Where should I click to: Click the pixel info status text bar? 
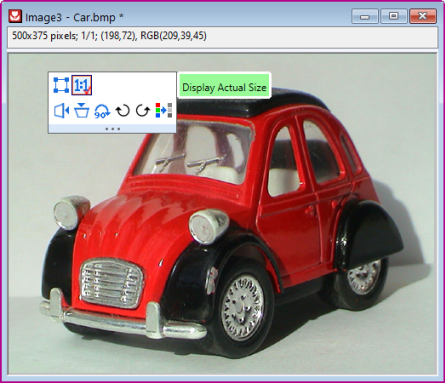click(x=222, y=37)
